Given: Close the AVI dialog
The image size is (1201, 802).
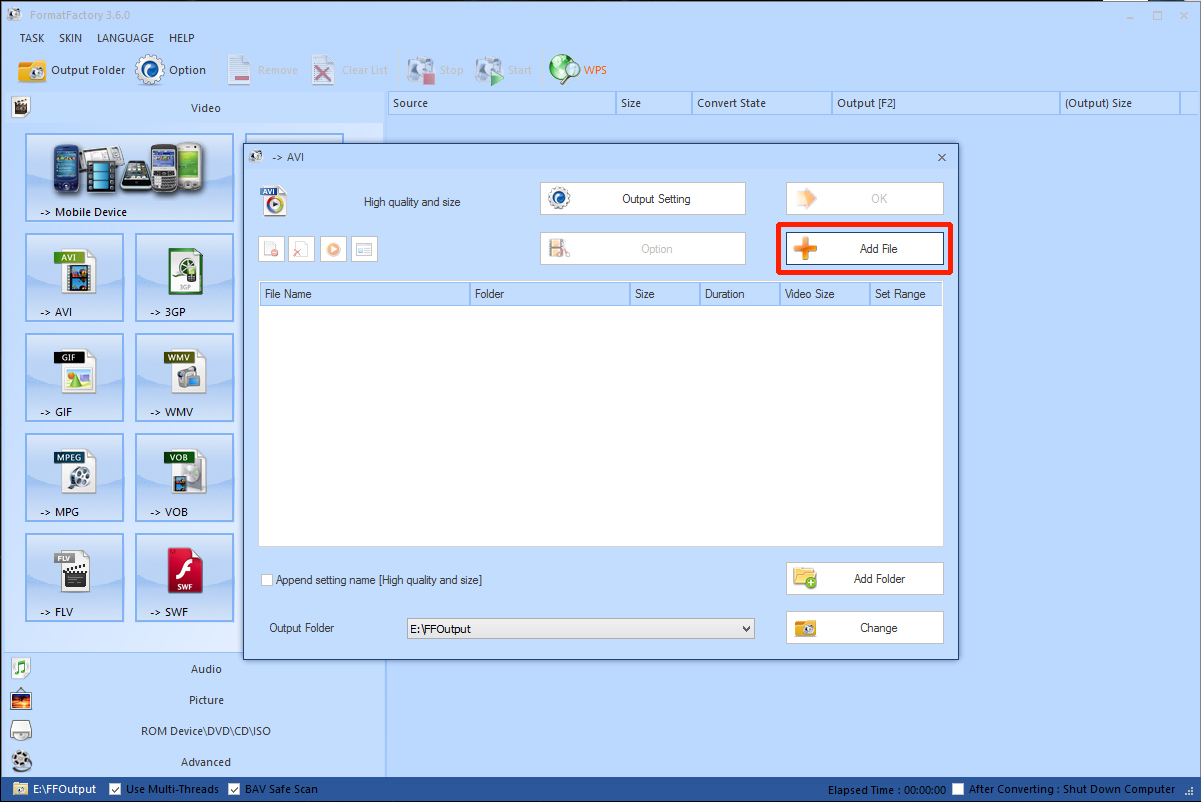Looking at the screenshot, I should [942, 157].
